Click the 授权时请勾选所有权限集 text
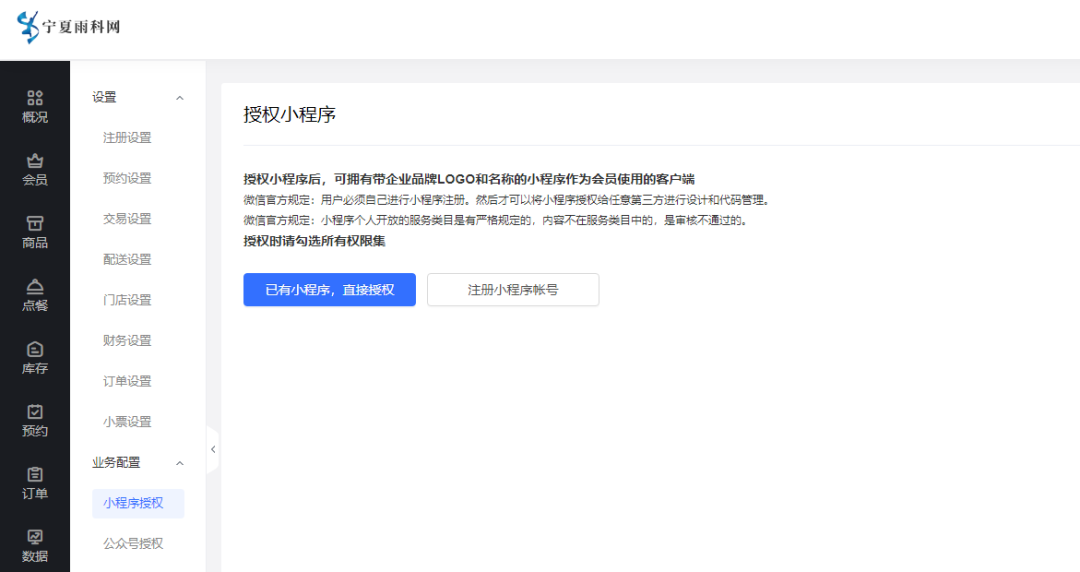The height and width of the screenshot is (572, 1080). [314, 241]
